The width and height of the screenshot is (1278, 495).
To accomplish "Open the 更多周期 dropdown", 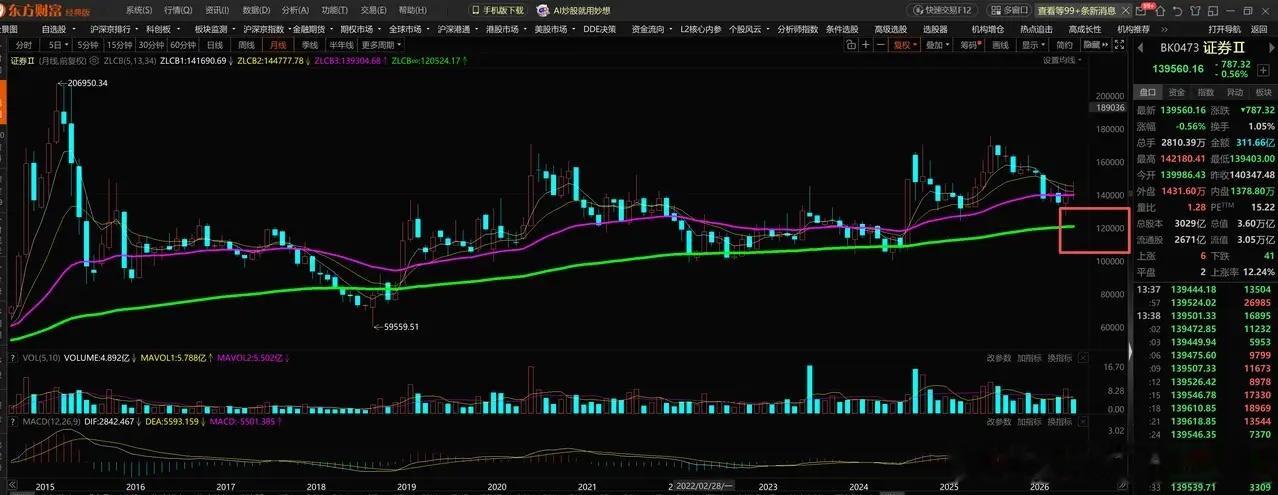I will [x=381, y=45].
